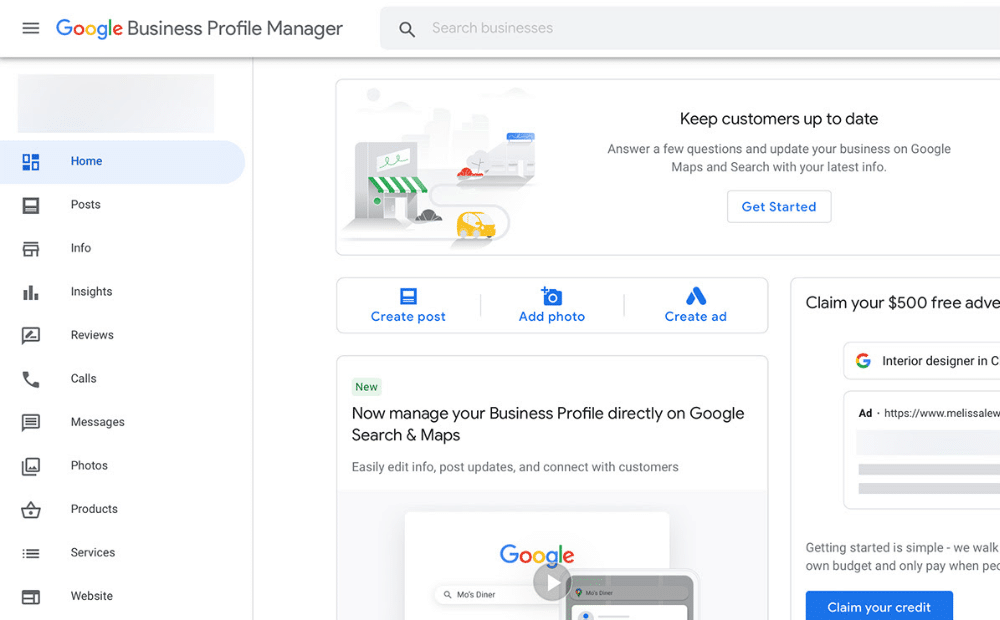The width and height of the screenshot is (1000, 620).
Task: Select the Website icon in sidebar
Action: click(31, 595)
